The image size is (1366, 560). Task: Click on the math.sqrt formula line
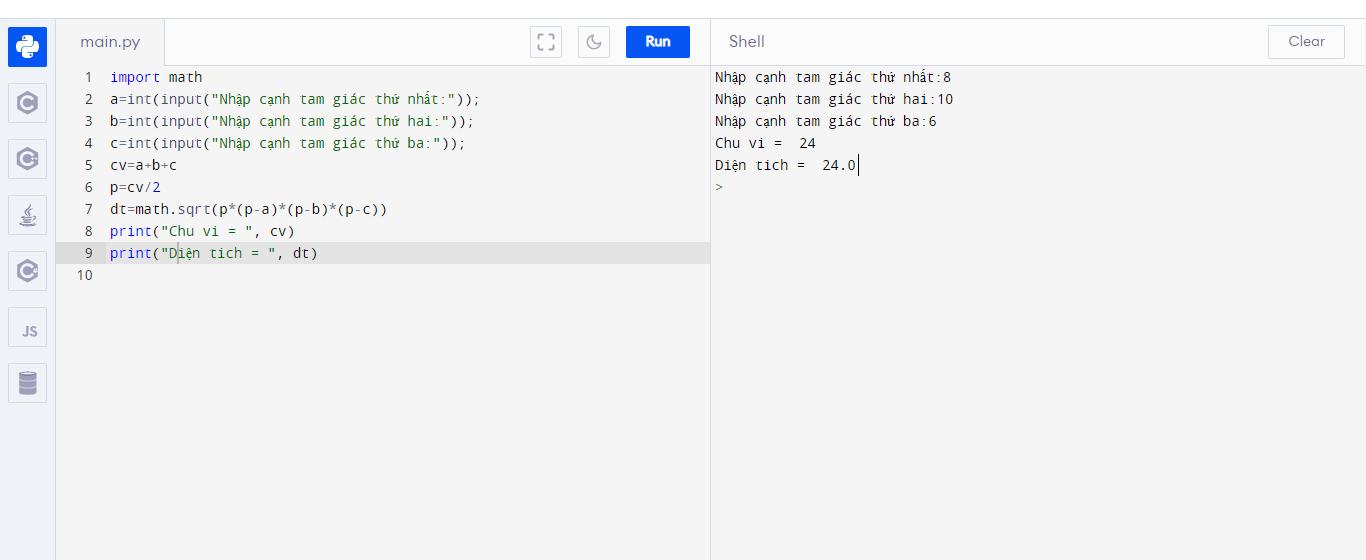248,209
